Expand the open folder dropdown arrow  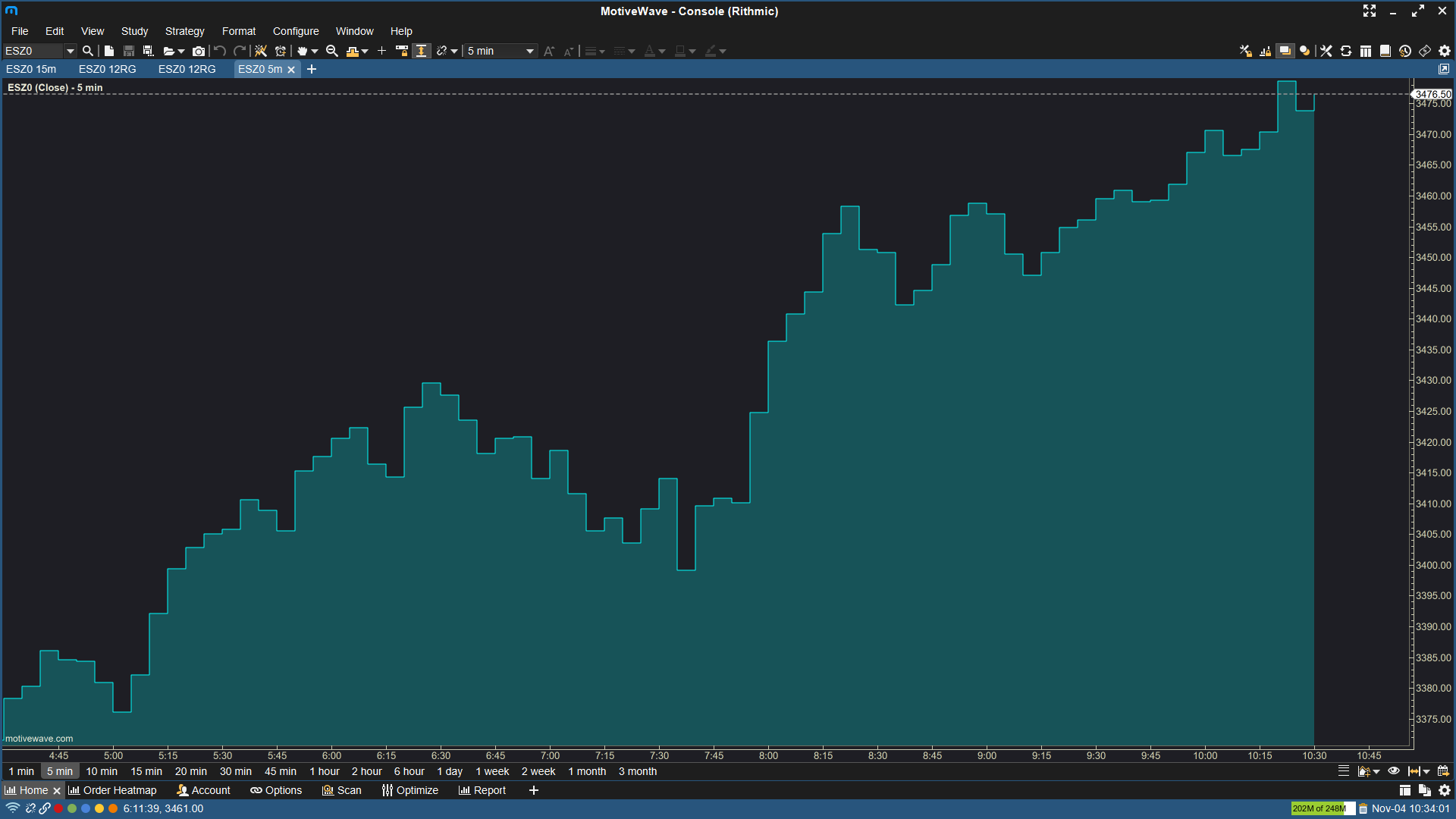coord(181,51)
